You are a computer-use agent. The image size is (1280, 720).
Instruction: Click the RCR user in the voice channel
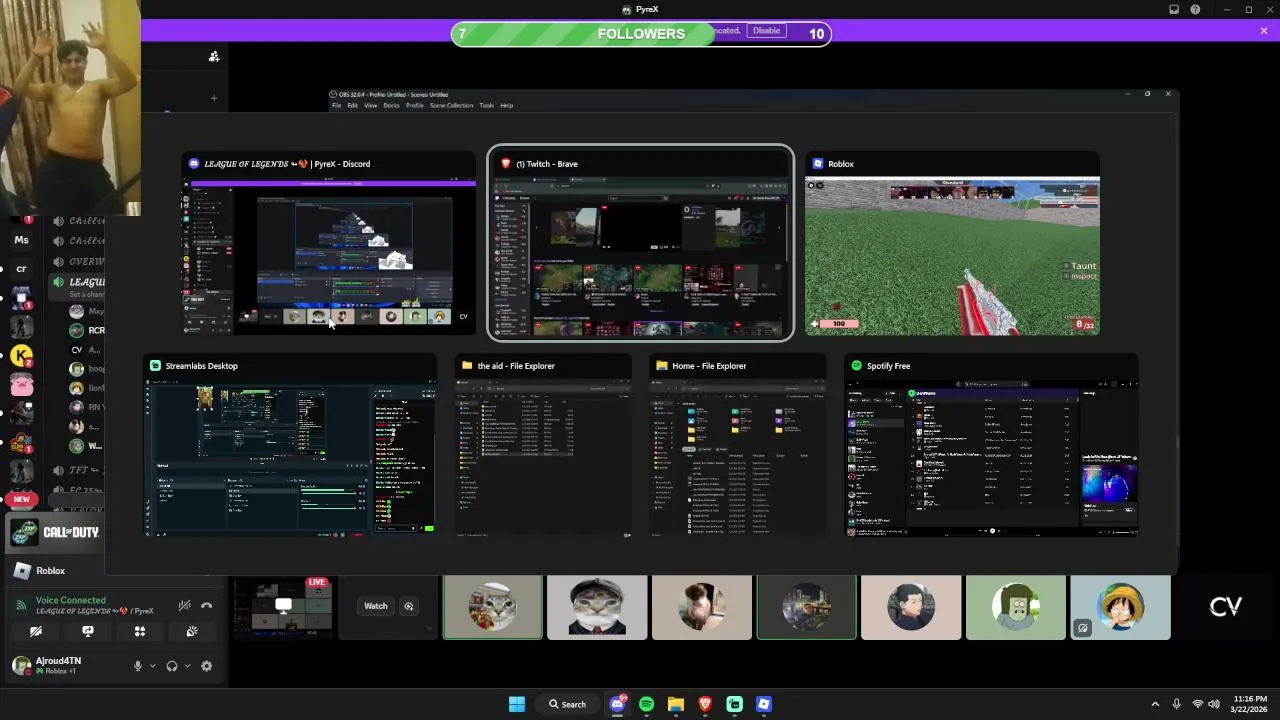tap(87, 330)
